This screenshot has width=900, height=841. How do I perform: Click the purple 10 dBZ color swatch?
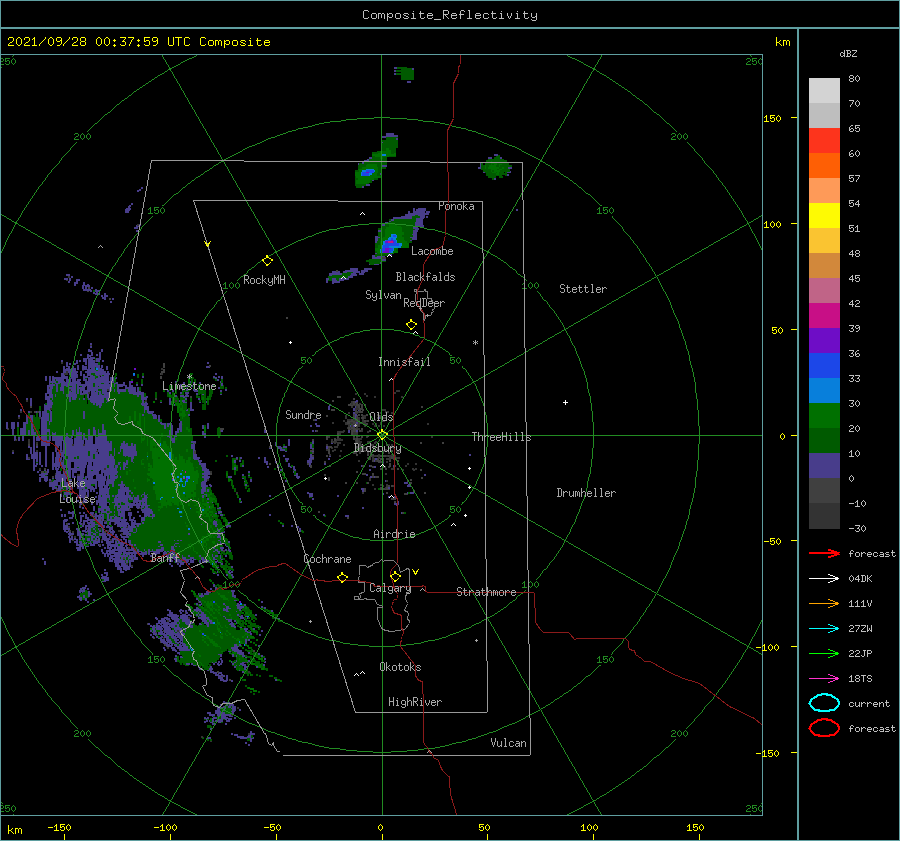pyautogui.click(x=824, y=465)
